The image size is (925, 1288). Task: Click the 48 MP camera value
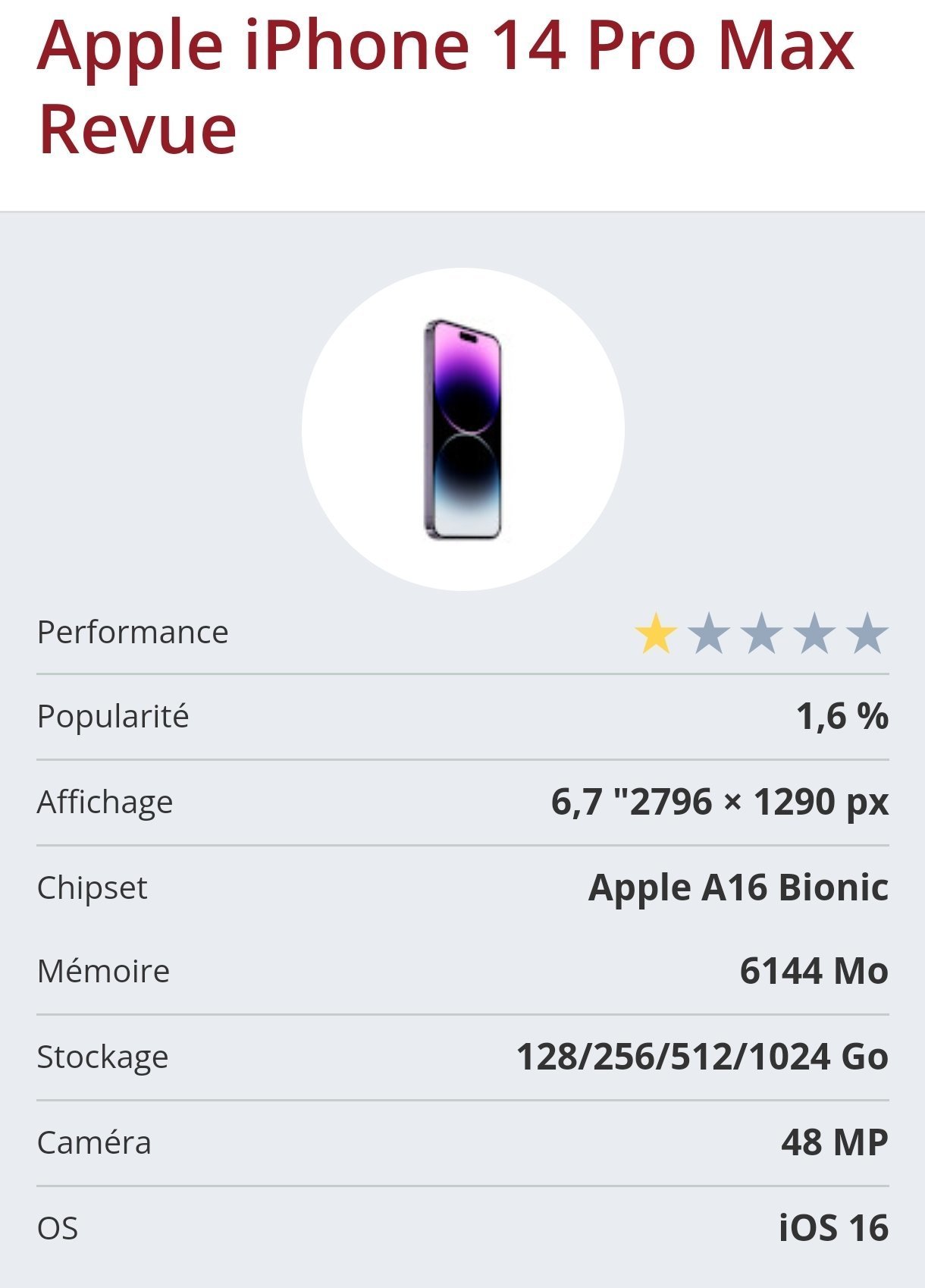834,1142
